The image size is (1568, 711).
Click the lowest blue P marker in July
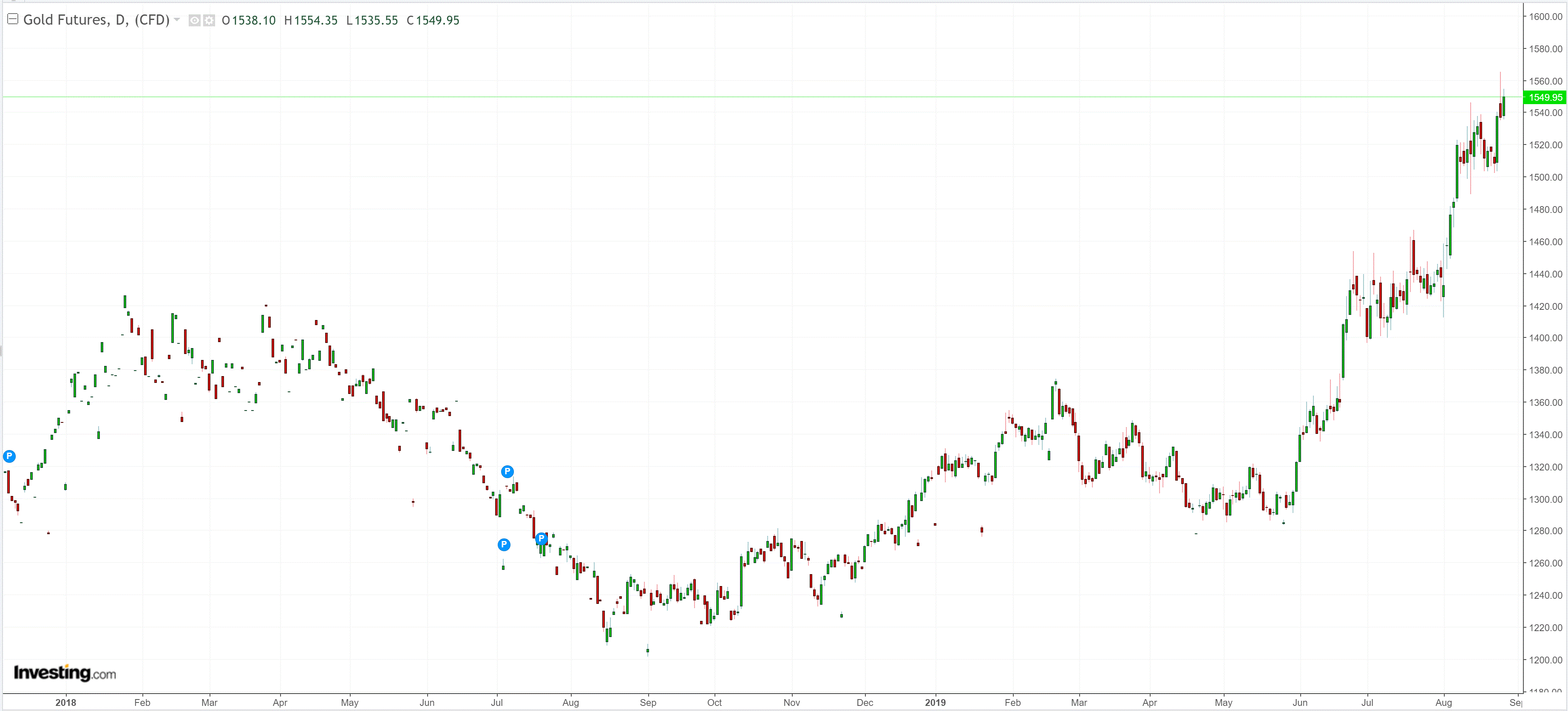pos(504,544)
